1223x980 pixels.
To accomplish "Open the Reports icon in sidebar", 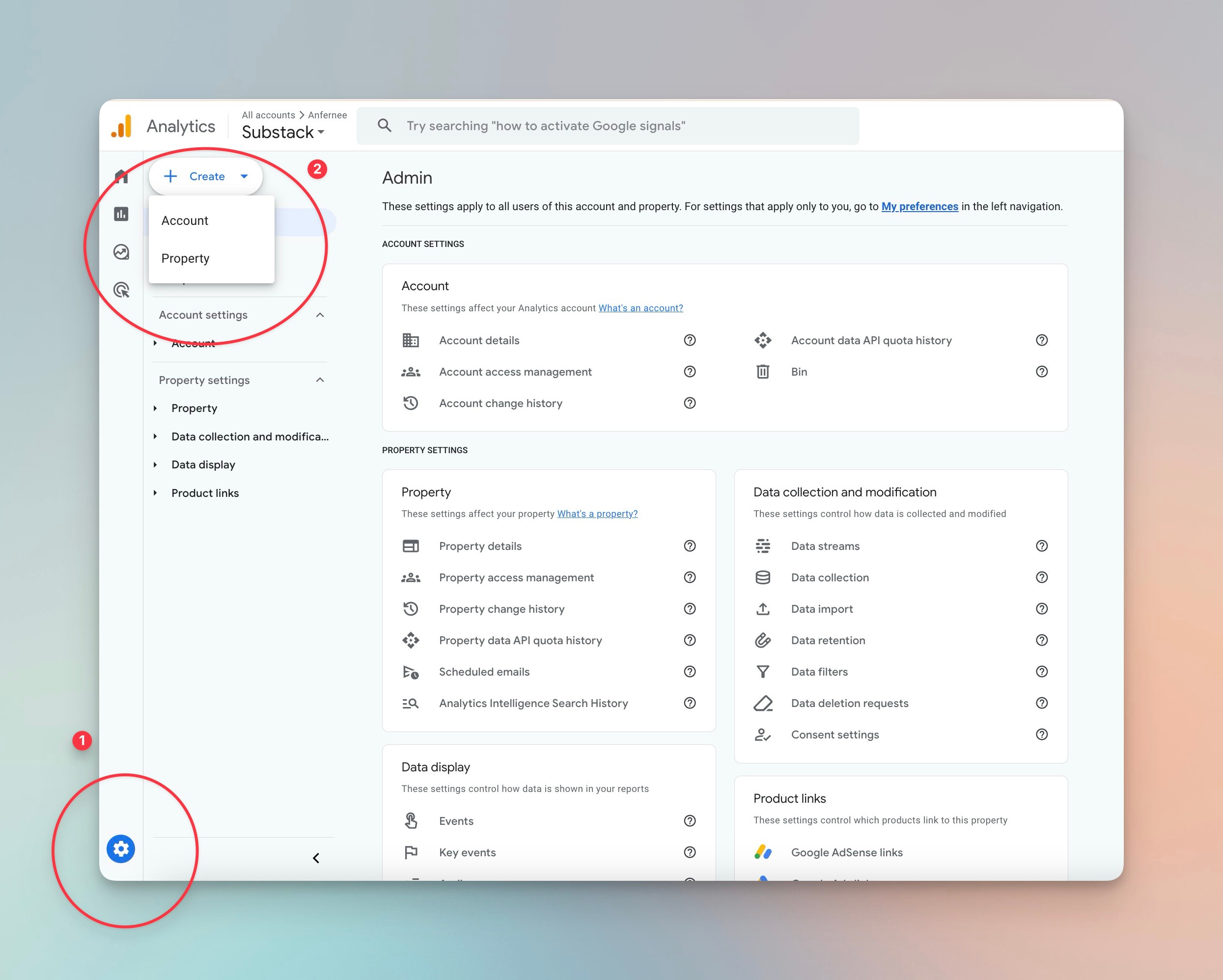I will pos(121,214).
